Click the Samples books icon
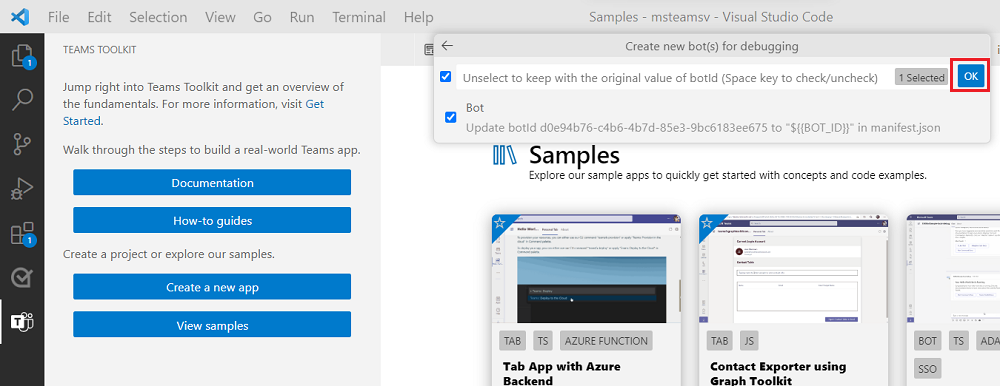The height and width of the screenshot is (386, 1000). click(x=504, y=155)
